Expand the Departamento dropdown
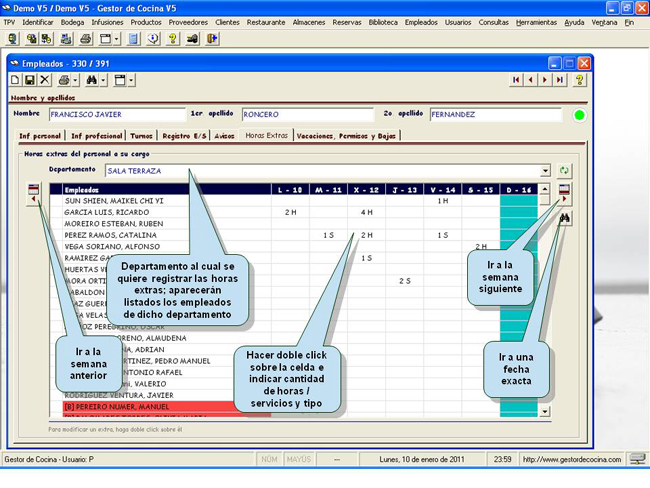 (544, 171)
